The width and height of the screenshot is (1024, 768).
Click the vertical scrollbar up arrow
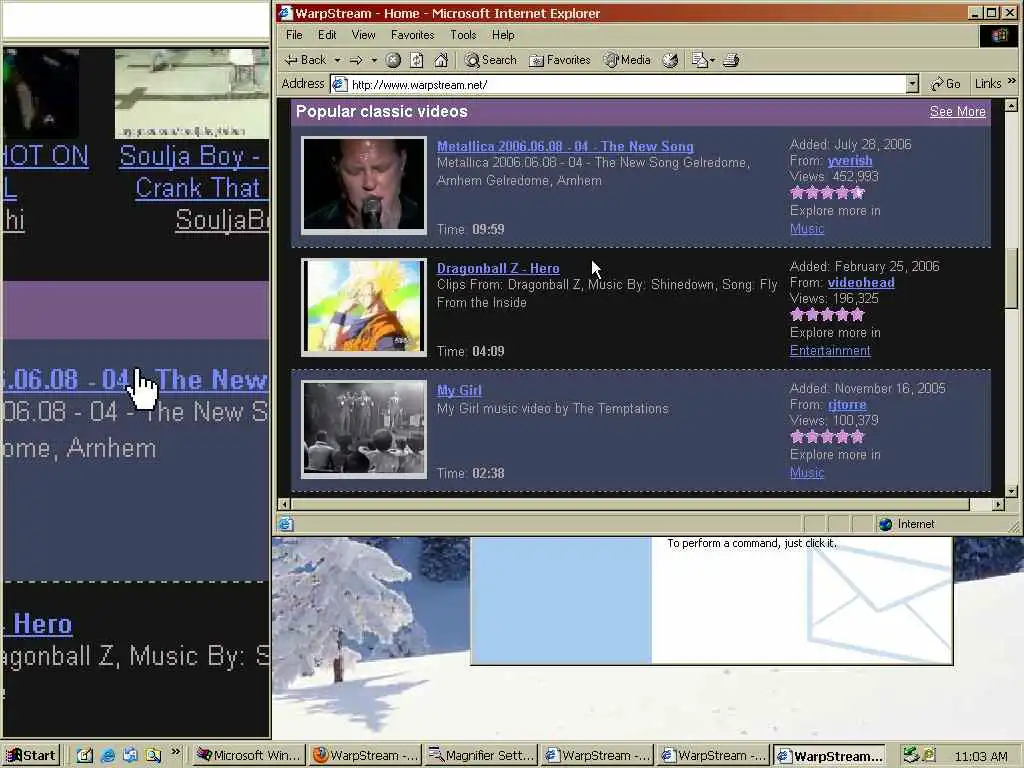[1011, 105]
